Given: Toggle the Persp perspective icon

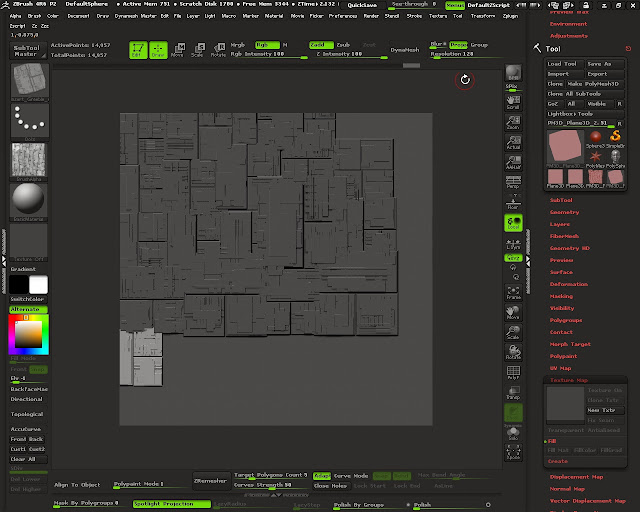Looking at the screenshot, I should tap(513, 182).
